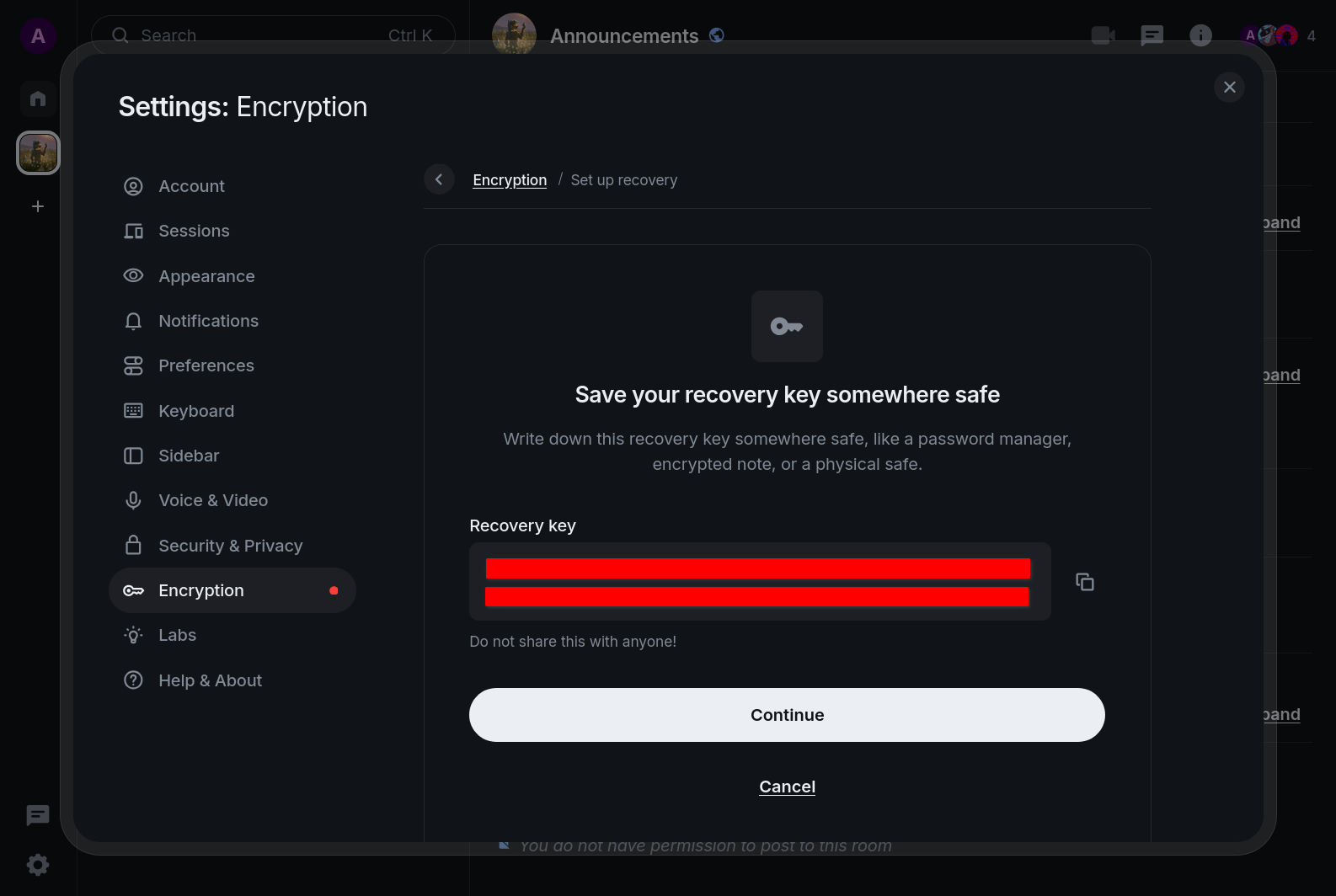Click the Cancel link

point(787,787)
